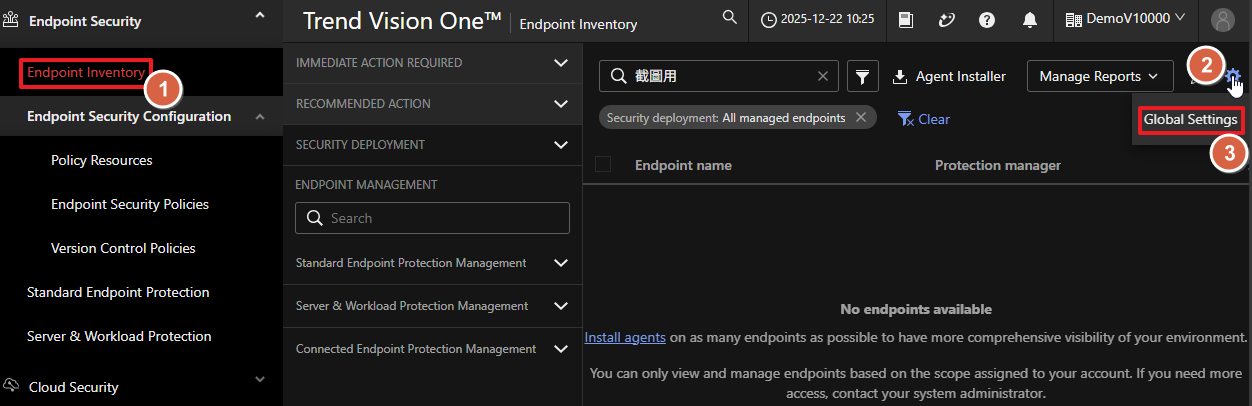Screen dimensions: 1252x406
Task: Clear the endpoint search field text
Action: pyautogui.click(x=822, y=76)
